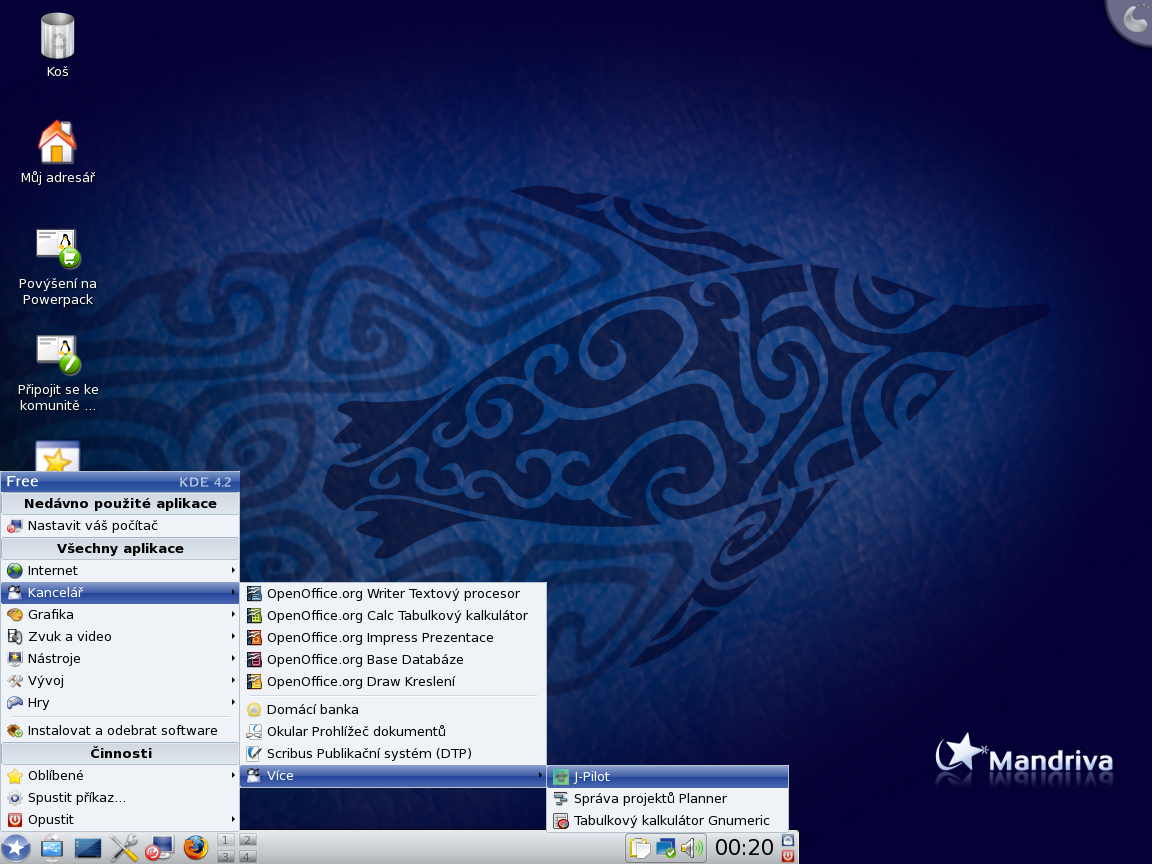Image resolution: width=1152 pixels, height=864 pixels.
Task: Click the red logout button in panel
Action: tap(788, 856)
